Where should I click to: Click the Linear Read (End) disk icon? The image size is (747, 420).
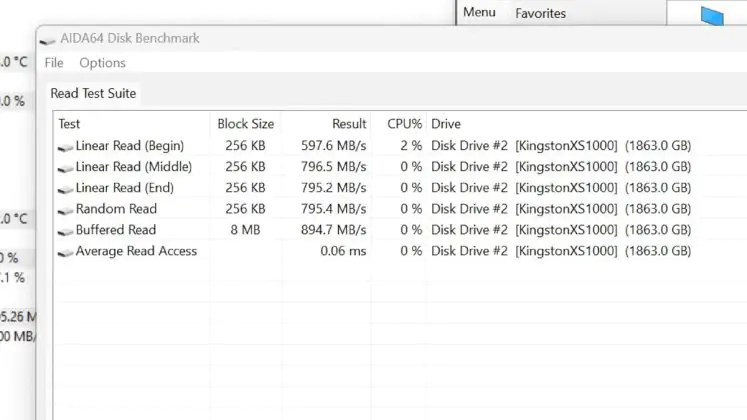click(65, 190)
